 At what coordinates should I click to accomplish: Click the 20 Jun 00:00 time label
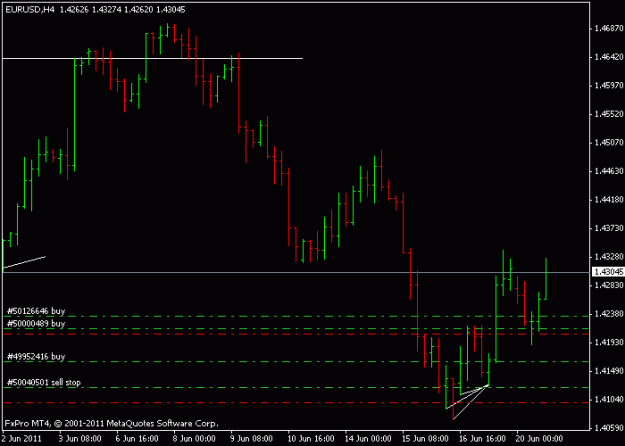540,439
